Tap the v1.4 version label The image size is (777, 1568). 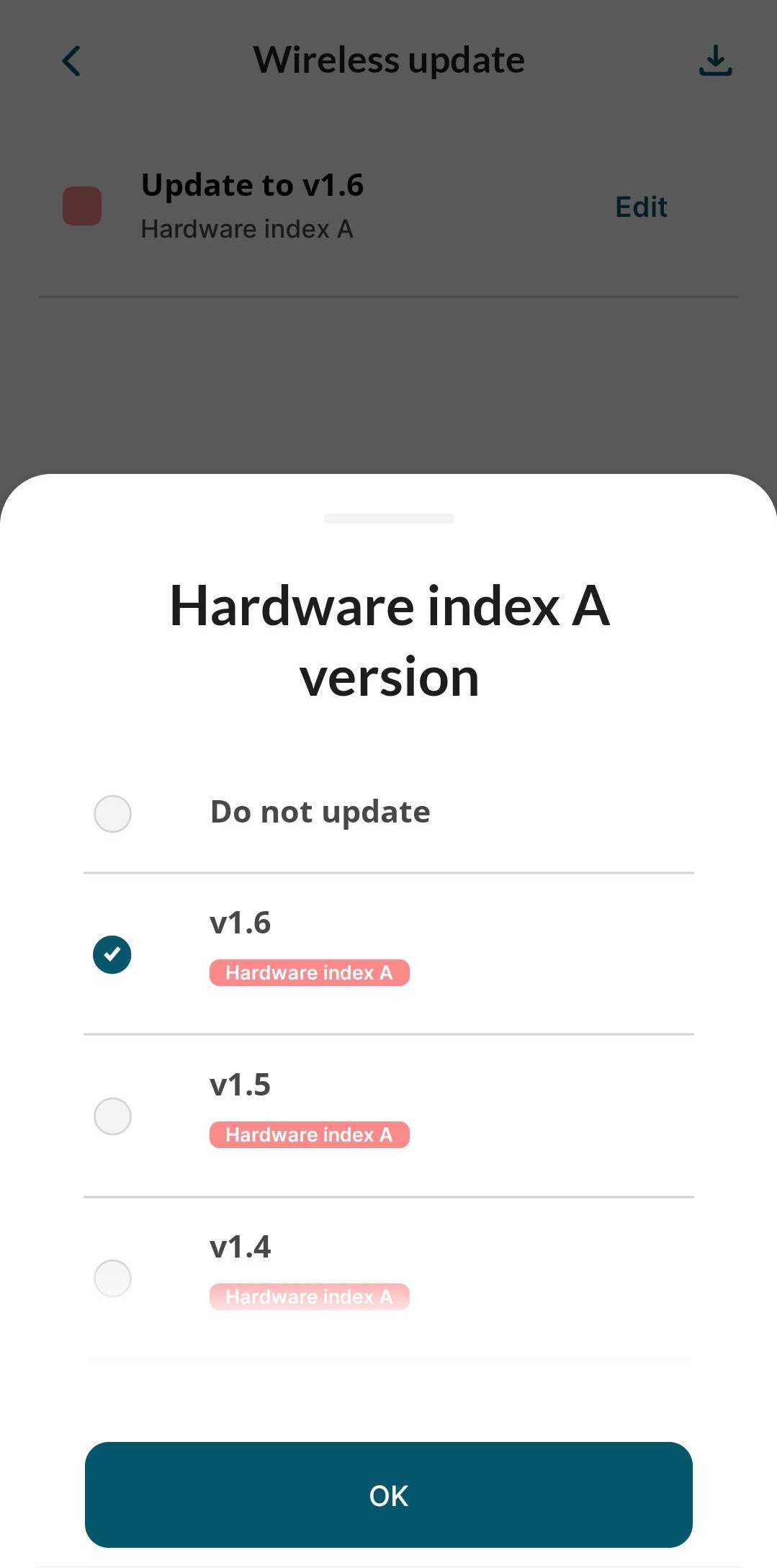(x=240, y=1247)
